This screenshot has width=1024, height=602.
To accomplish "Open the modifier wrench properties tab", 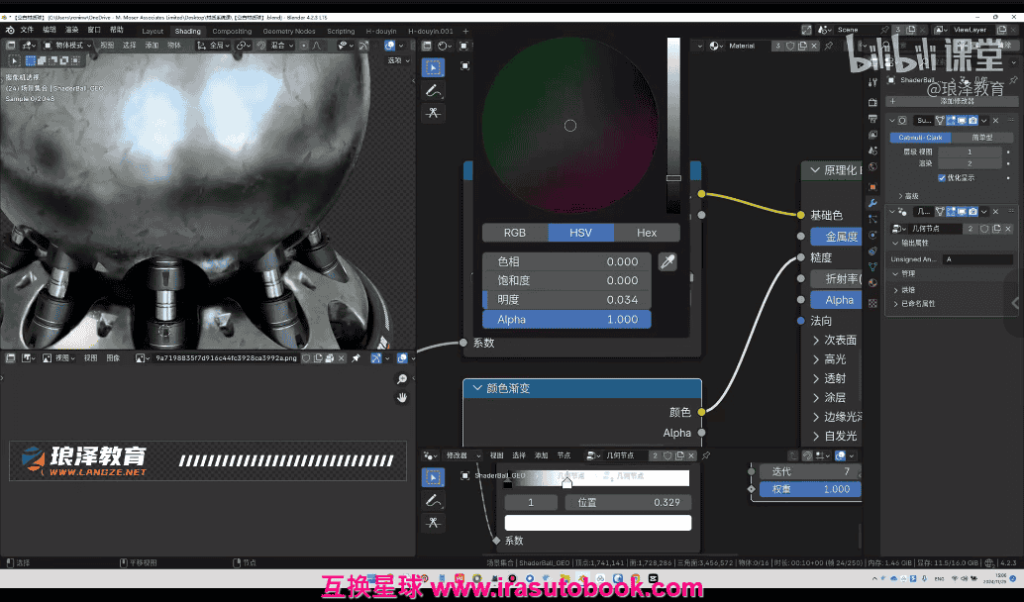I will point(873,204).
